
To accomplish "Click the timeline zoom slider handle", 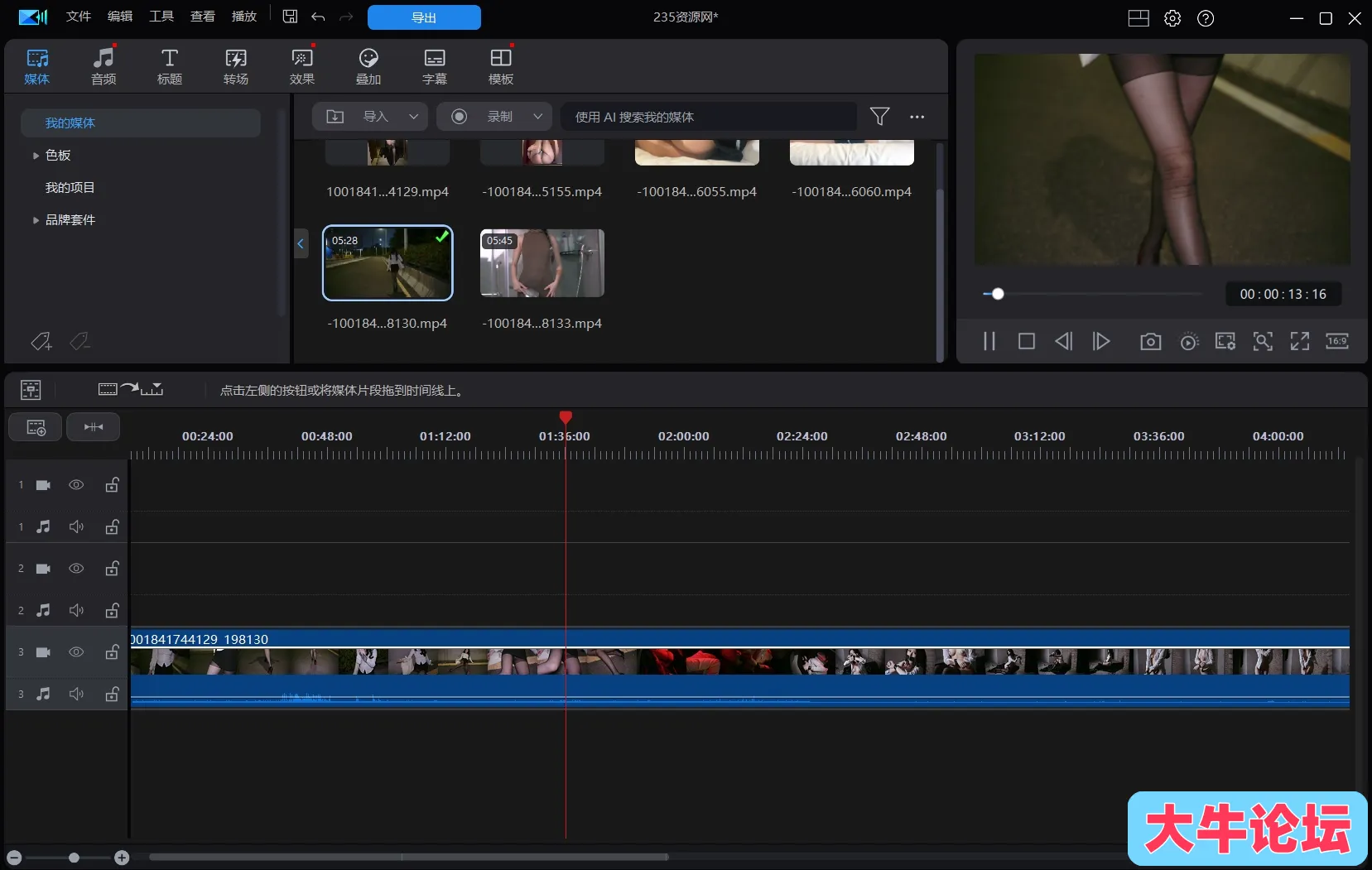I will point(74,858).
